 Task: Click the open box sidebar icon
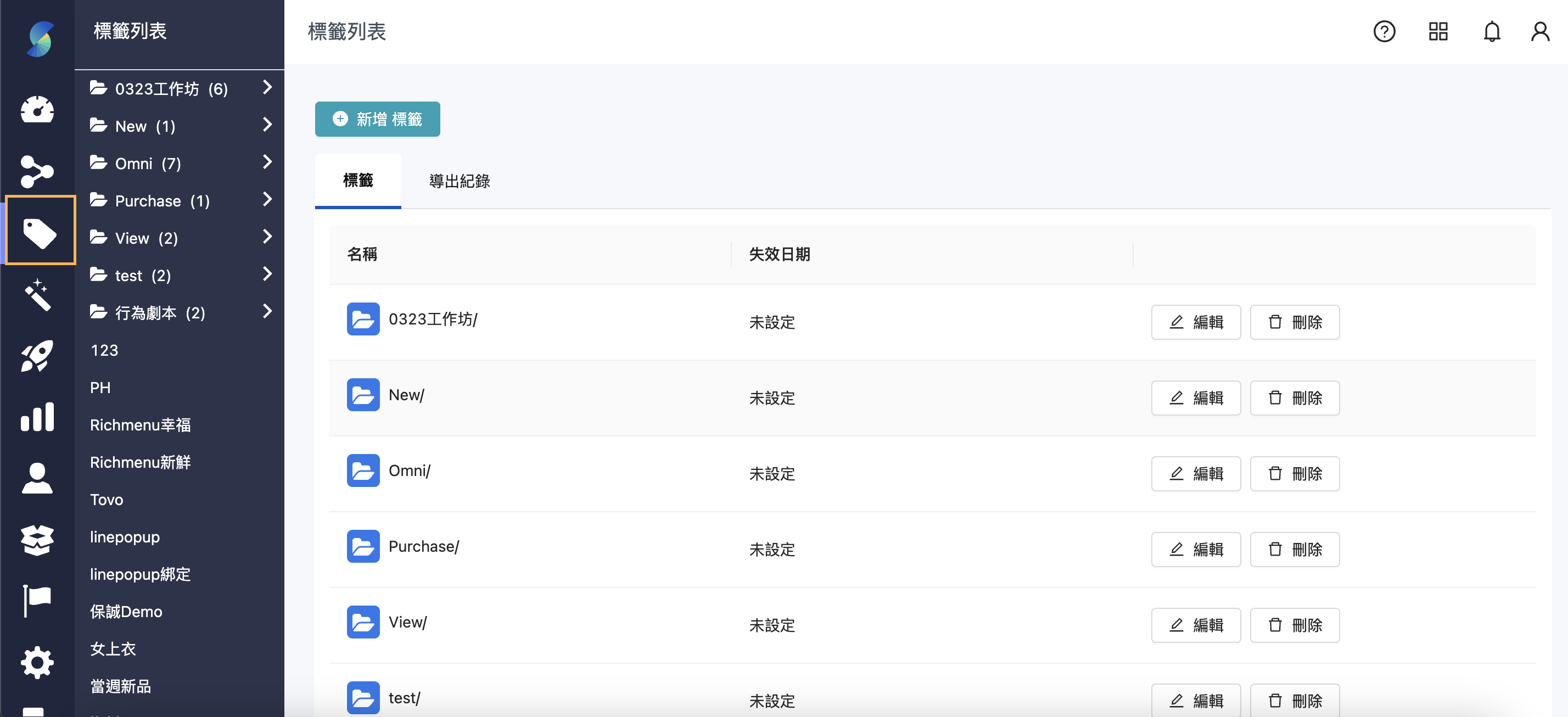point(37,539)
